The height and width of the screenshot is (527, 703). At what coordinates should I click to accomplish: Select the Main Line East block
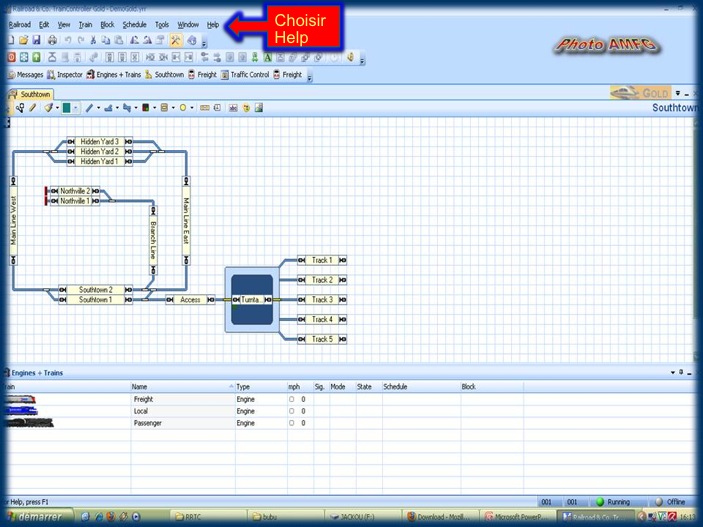tap(187, 221)
